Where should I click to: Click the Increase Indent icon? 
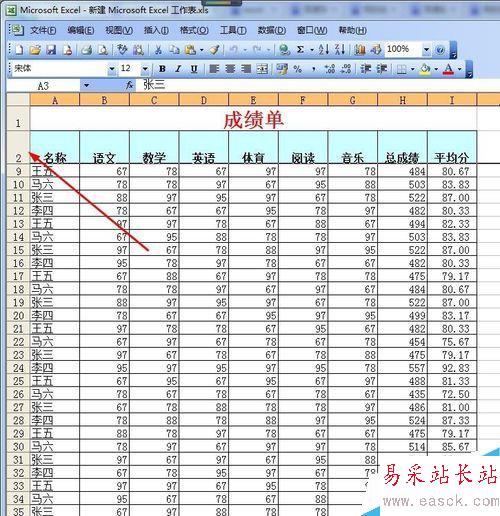point(382,69)
